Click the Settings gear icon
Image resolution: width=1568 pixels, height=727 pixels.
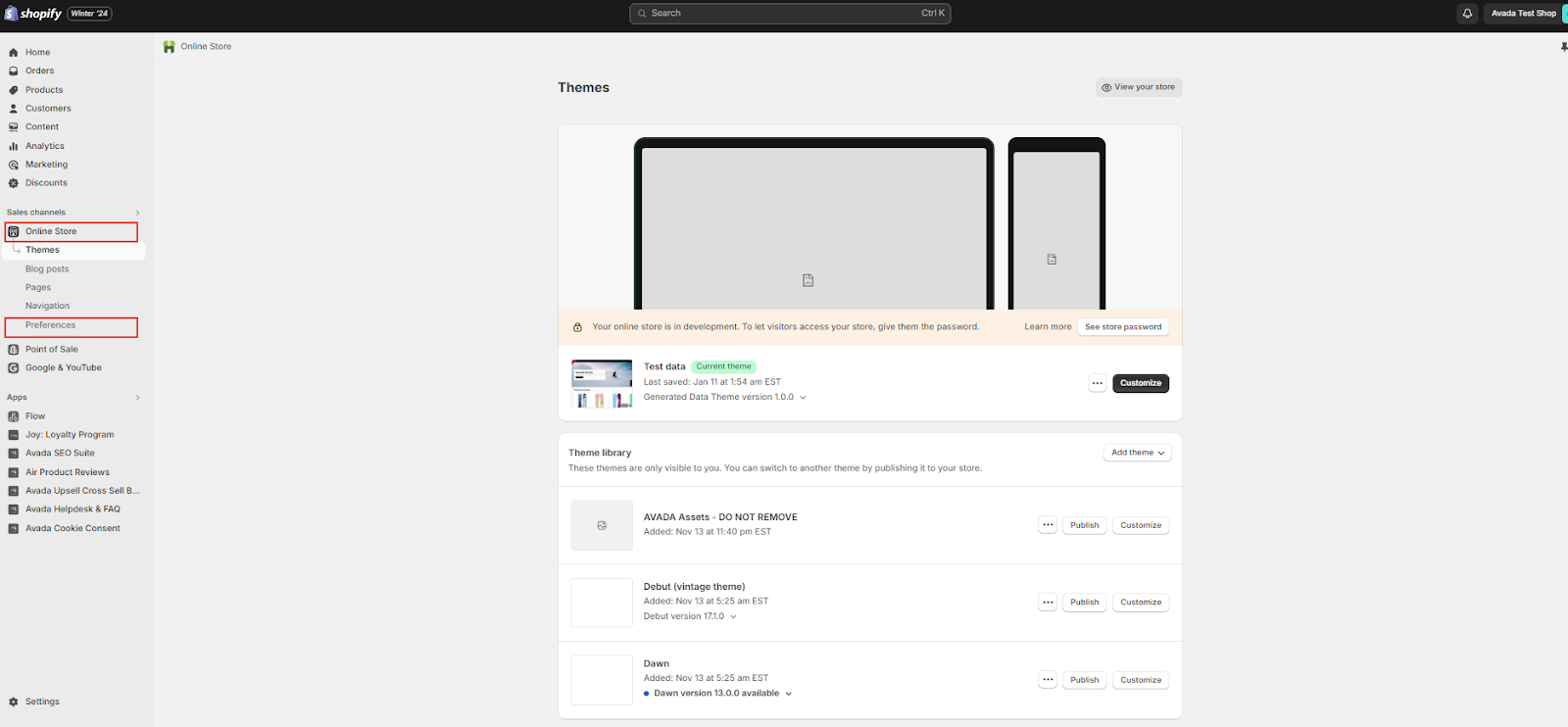(14, 702)
